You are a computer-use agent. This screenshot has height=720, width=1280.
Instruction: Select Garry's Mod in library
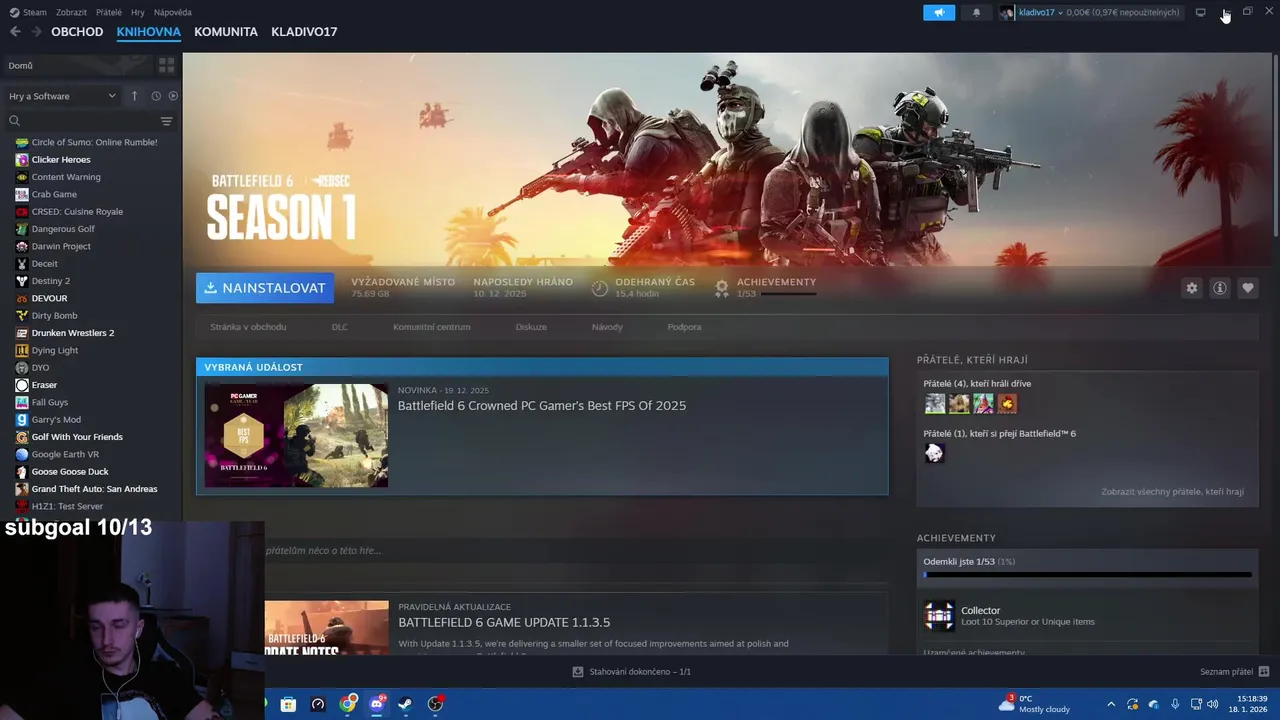tap(56, 420)
